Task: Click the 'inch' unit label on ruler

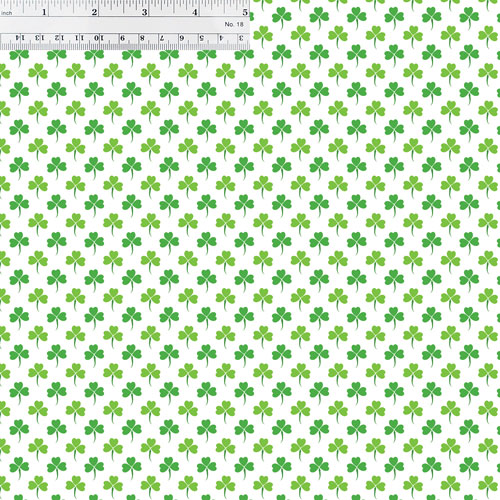Action: coord(7,13)
